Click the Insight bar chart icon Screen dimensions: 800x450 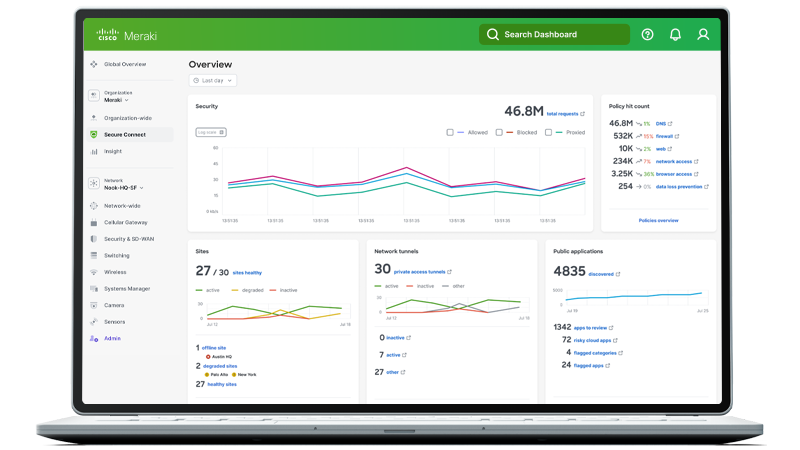click(x=93, y=152)
